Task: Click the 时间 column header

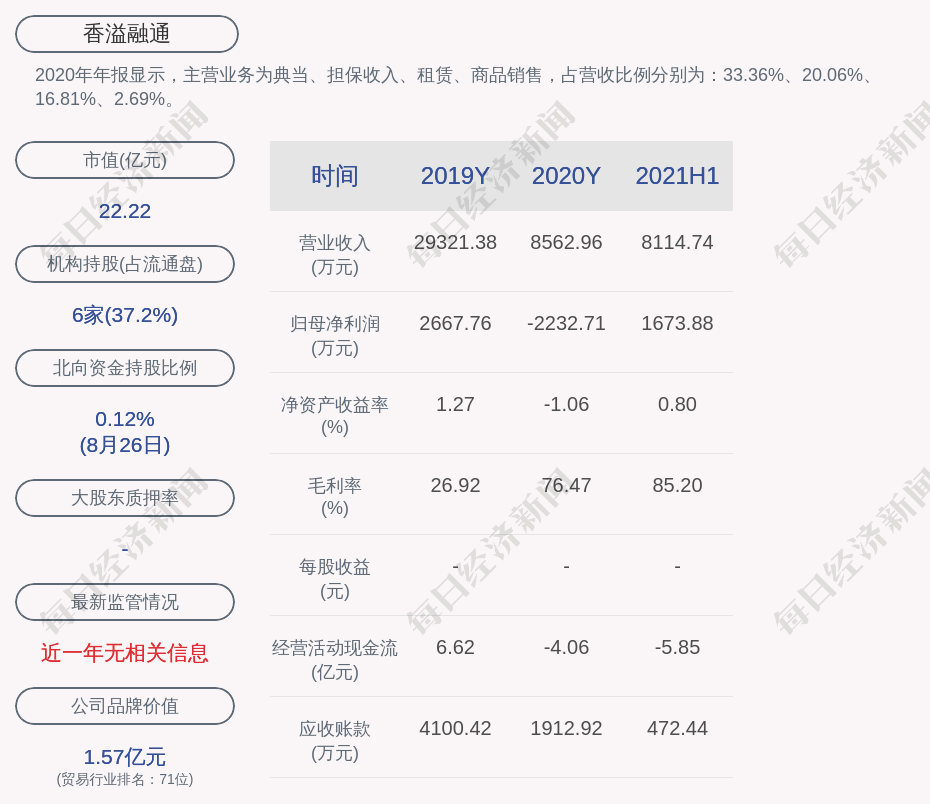Action: pyautogui.click(x=335, y=176)
